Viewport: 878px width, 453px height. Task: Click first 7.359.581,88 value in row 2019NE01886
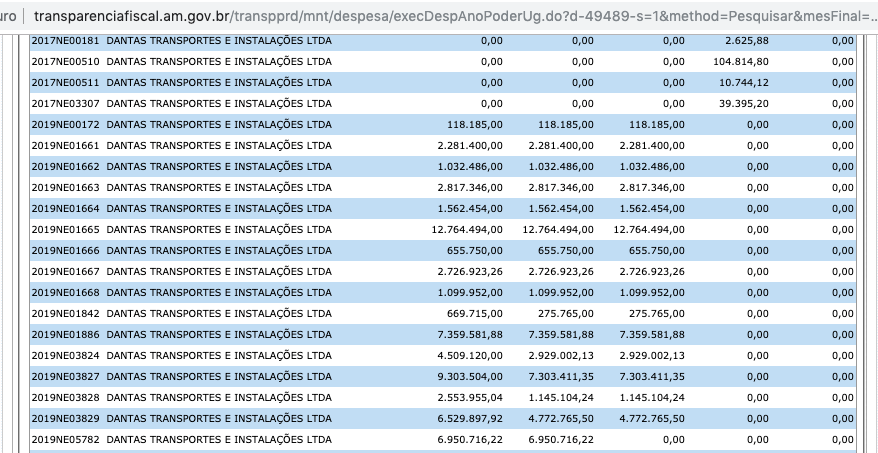click(470, 335)
